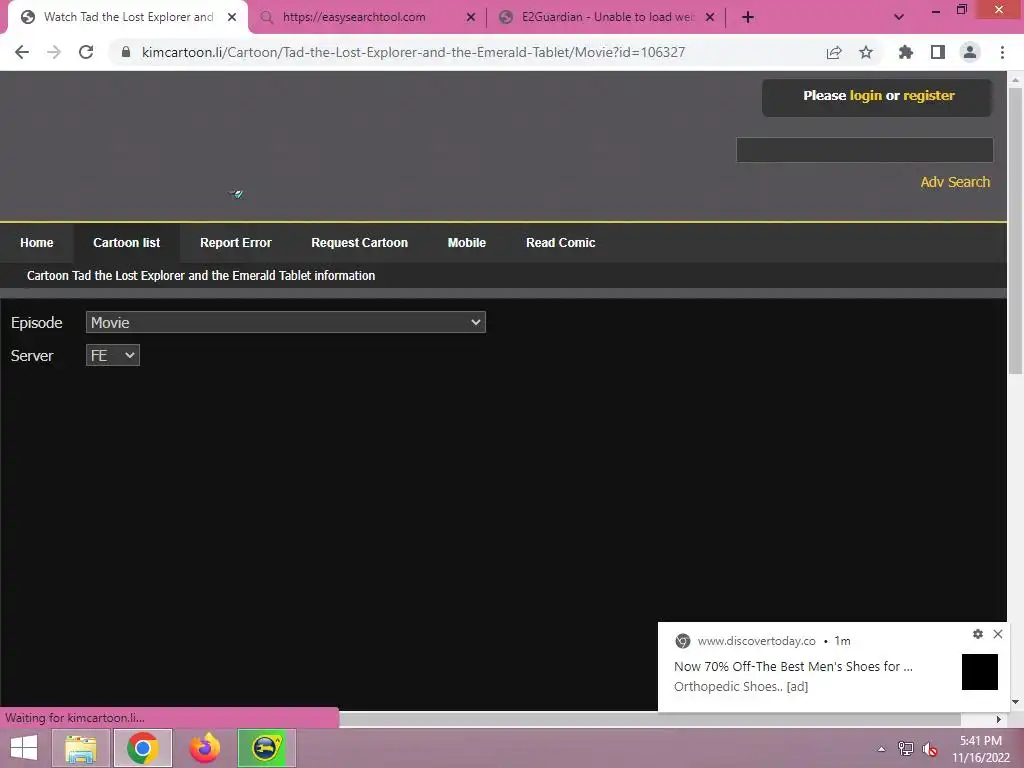Expand the tab search chevron

[899, 17]
